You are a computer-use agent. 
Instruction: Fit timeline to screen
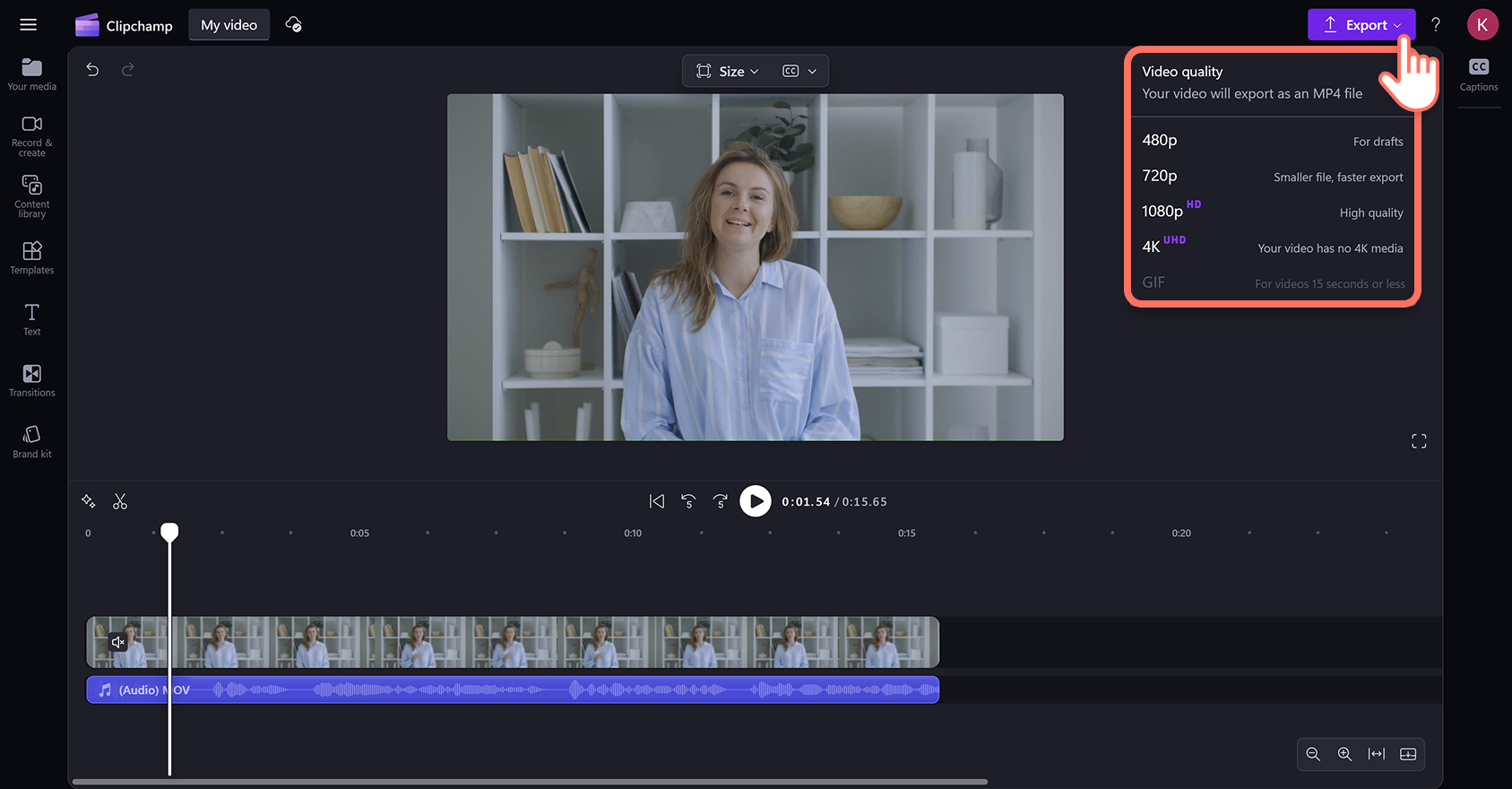point(1377,754)
